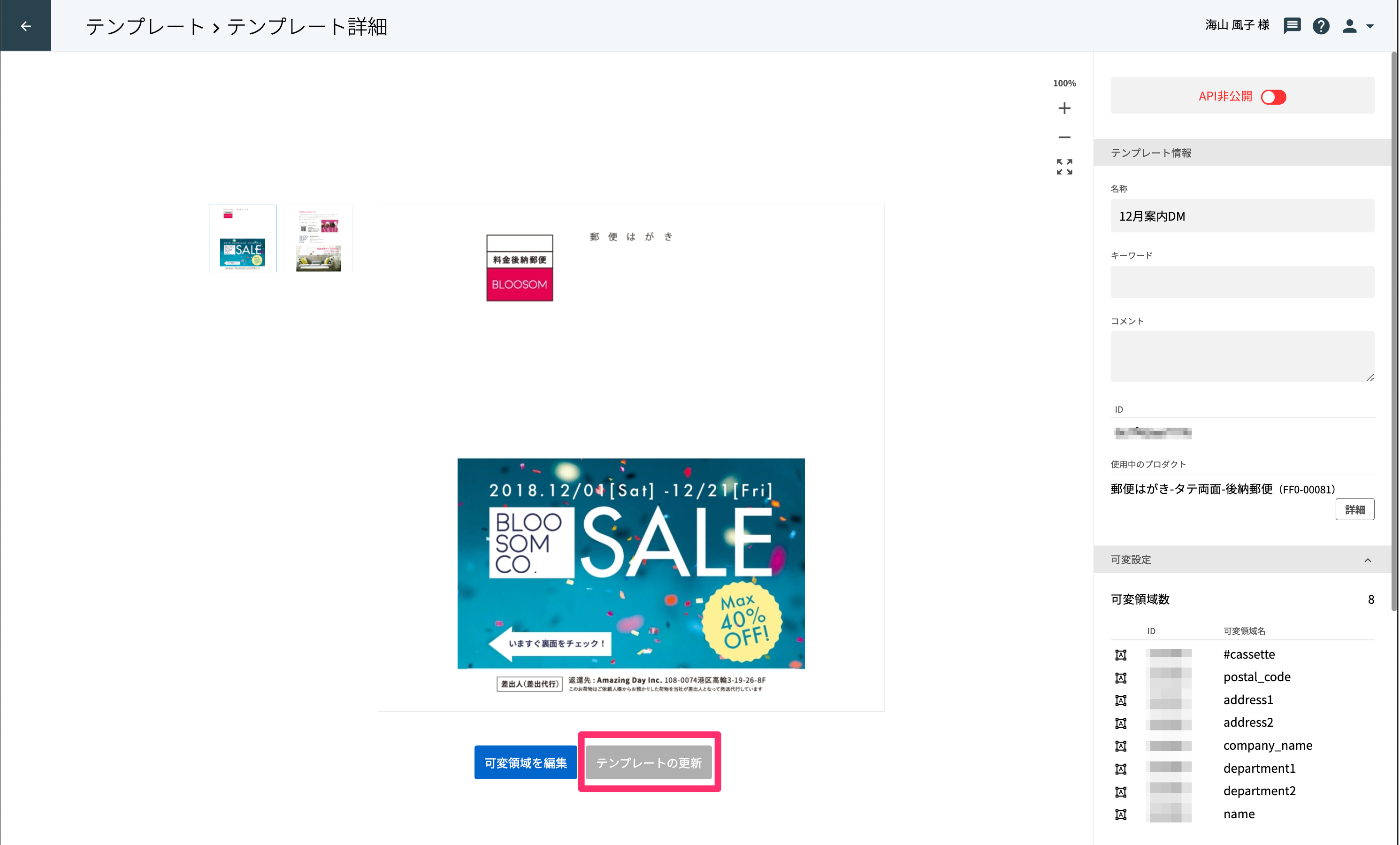This screenshot has height=845, width=1400.
Task: Click the right panel vertical scrollbar
Action: coord(1394,332)
